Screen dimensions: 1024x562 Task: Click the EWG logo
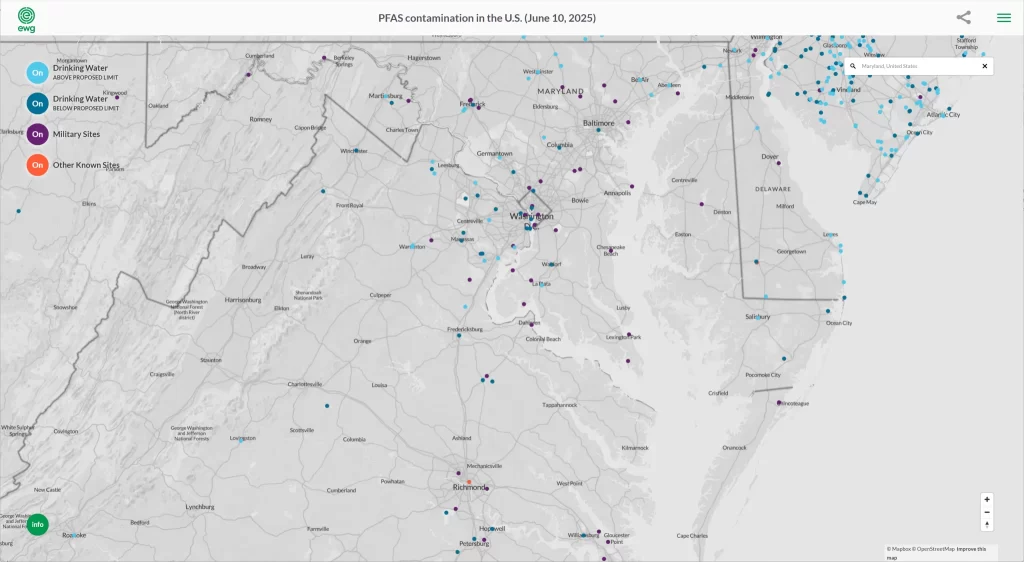click(x=26, y=18)
